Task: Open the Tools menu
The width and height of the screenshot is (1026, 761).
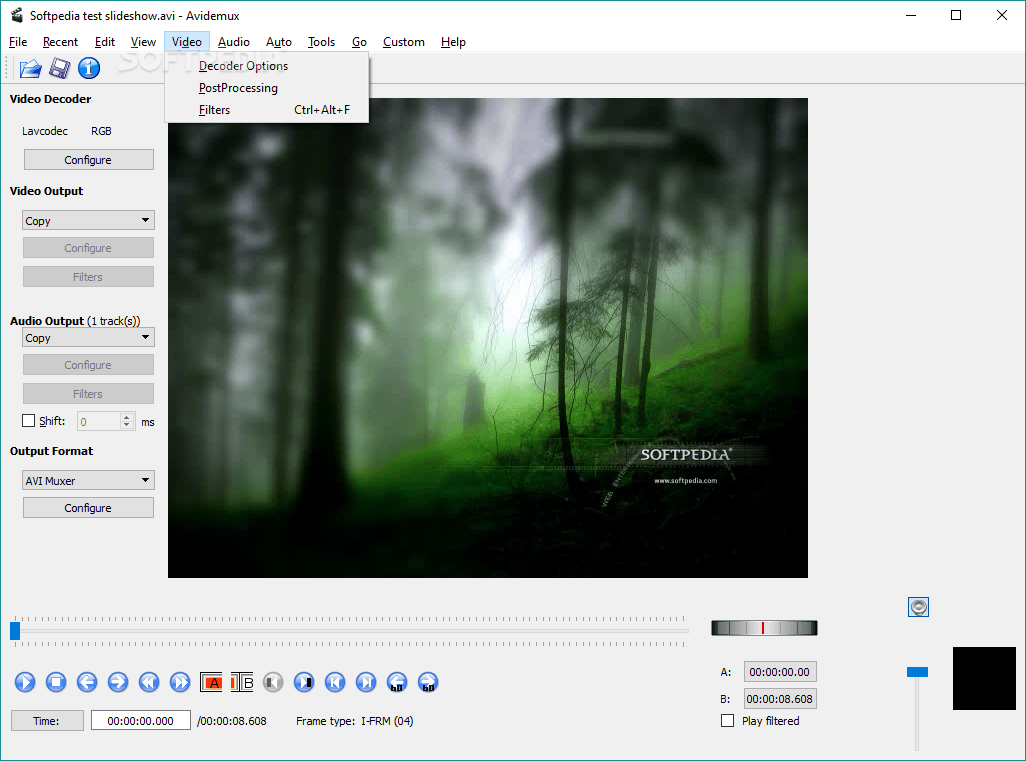Action: point(321,42)
